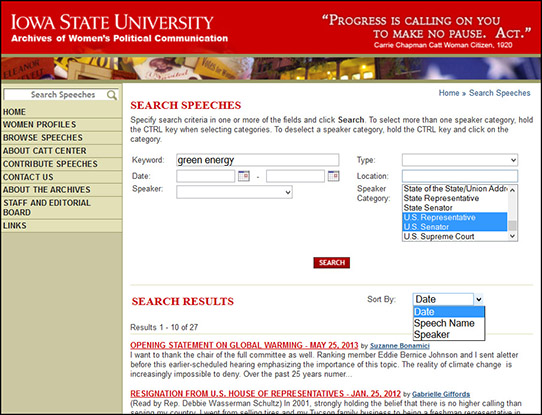This screenshot has height=415, width=542.
Task: Click the red SEARCH button
Action: pyautogui.click(x=331, y=263)
